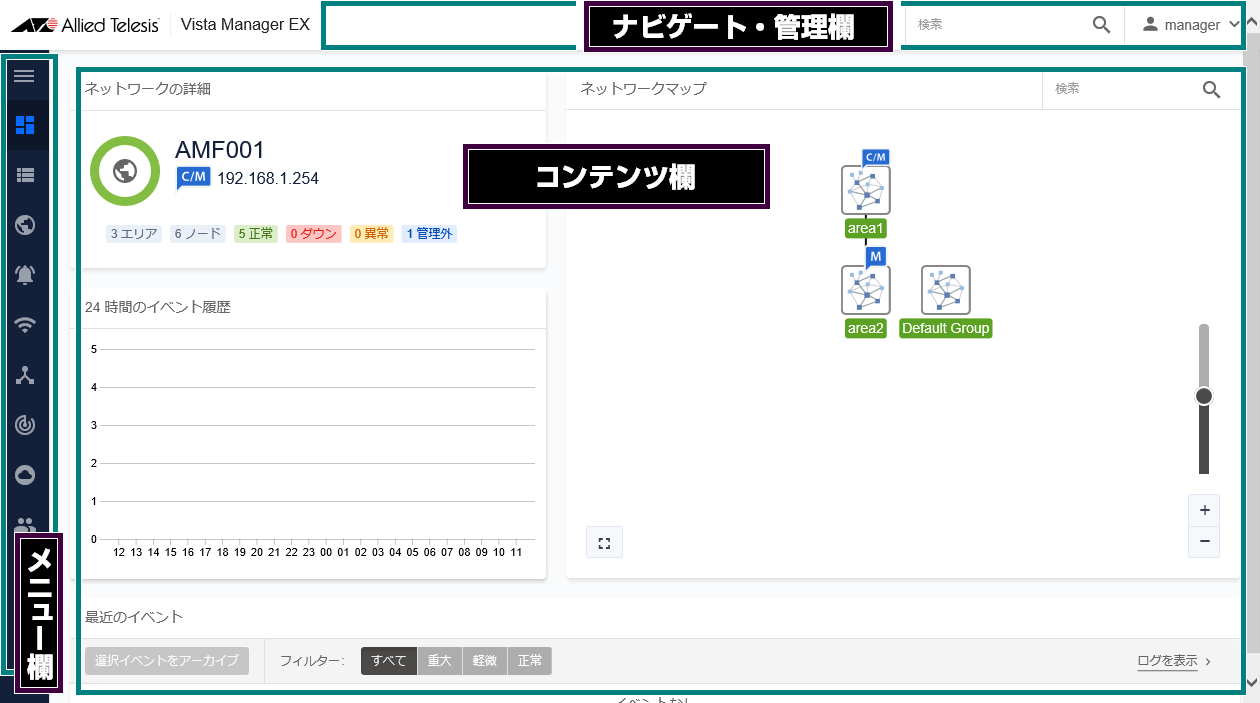Open the topology node icon in the sidebar
The image size is (1260, 703).
click(25, 374)
